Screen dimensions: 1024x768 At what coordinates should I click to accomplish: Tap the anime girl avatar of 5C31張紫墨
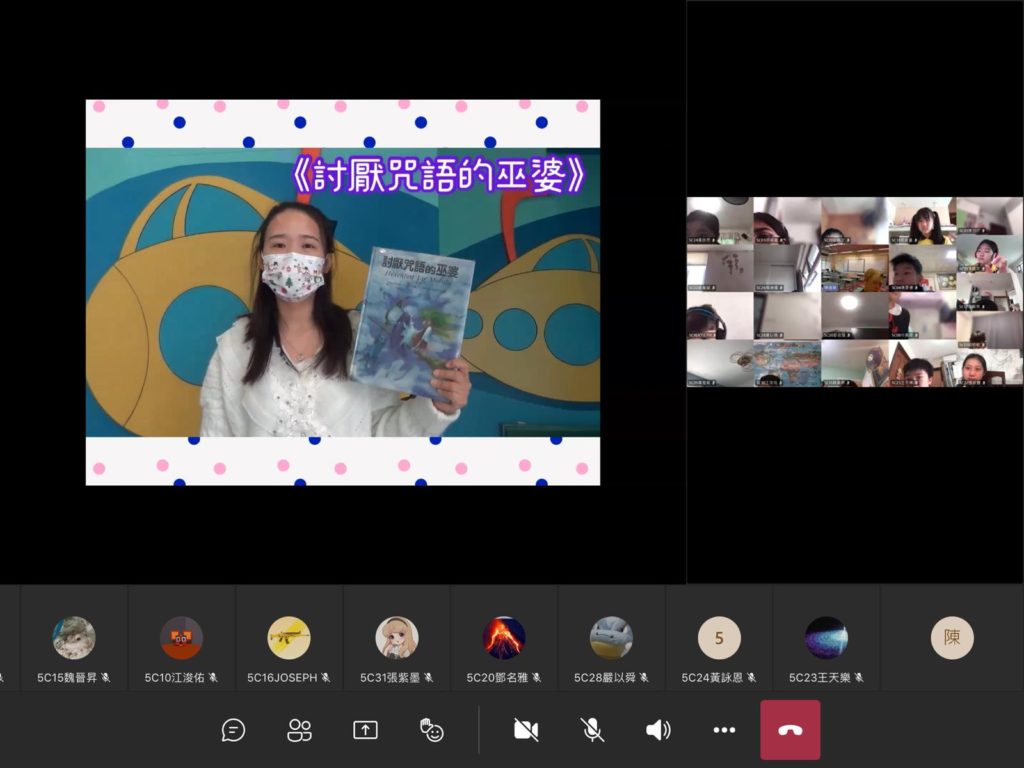396,637
